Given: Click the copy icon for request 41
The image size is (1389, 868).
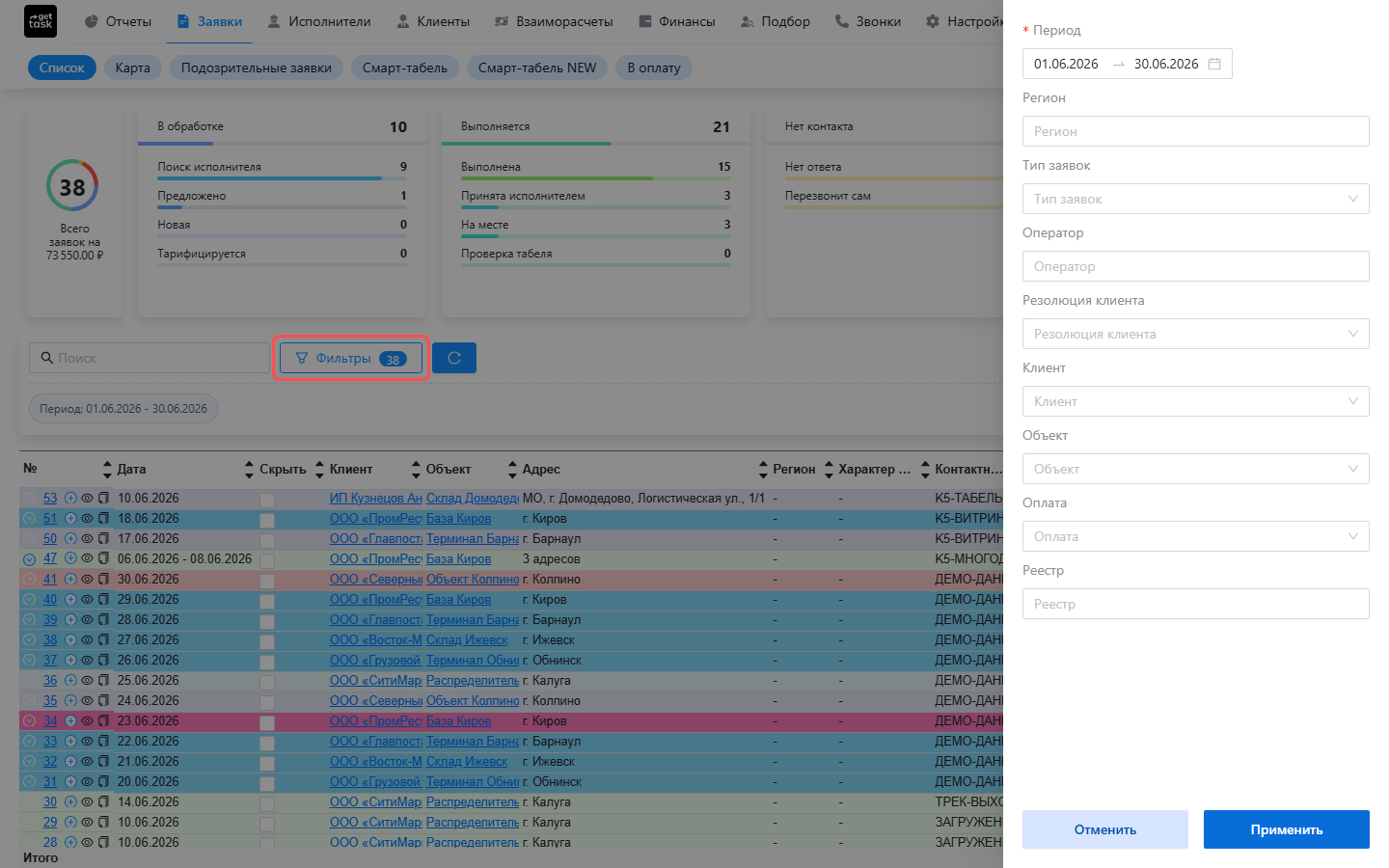Looking at the screenshot, I should (103, 580).
